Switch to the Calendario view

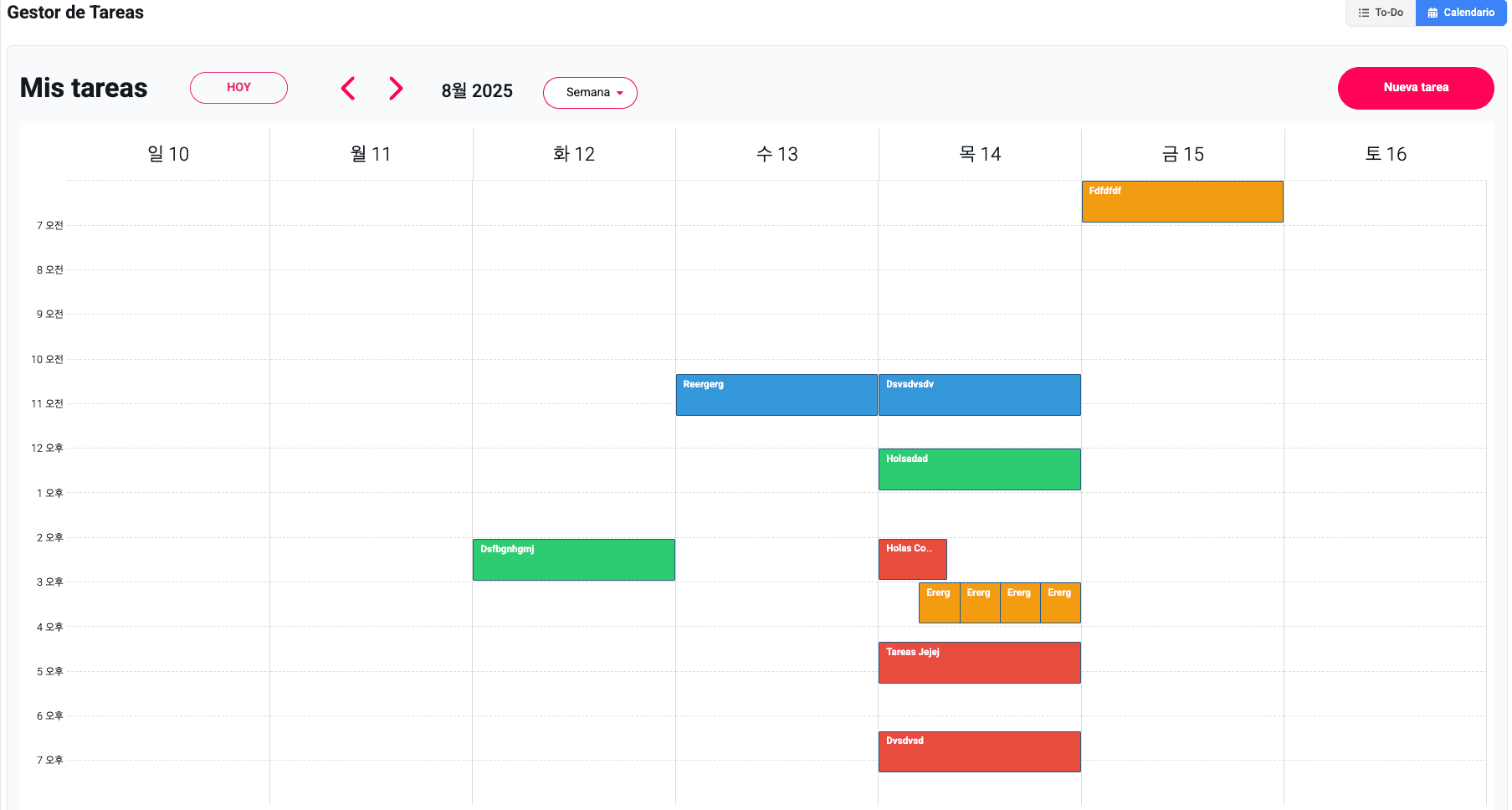[x=1461, y=13]
